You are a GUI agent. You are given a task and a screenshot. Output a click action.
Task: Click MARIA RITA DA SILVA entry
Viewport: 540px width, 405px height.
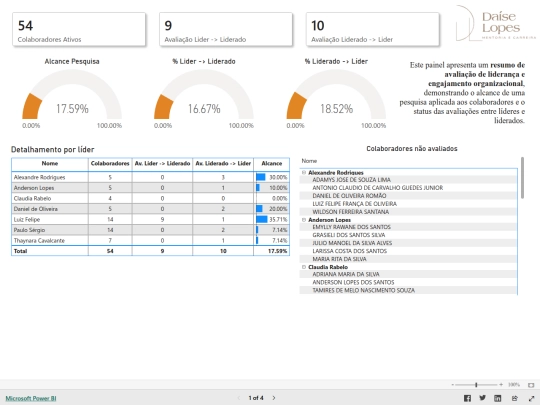(x=339, y=259)
